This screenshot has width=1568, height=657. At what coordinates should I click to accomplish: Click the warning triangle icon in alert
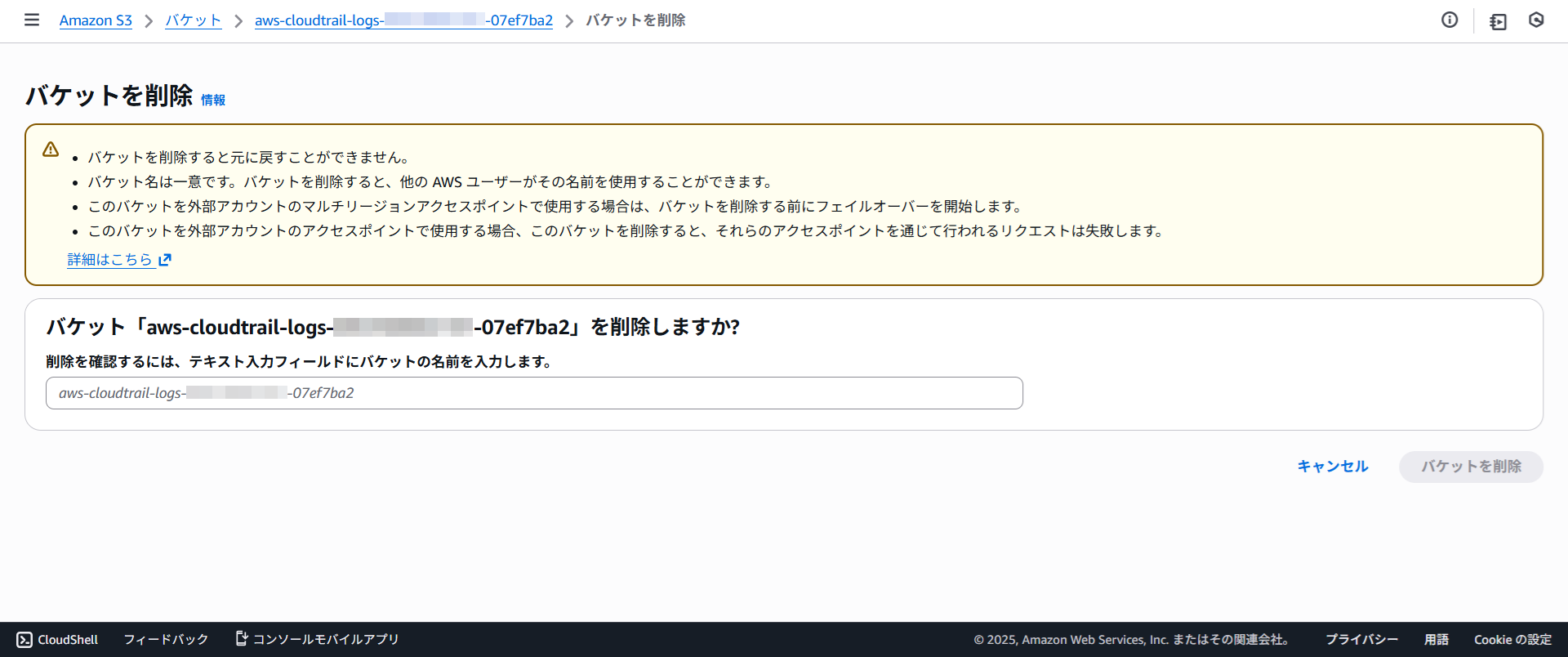point(51,150)
